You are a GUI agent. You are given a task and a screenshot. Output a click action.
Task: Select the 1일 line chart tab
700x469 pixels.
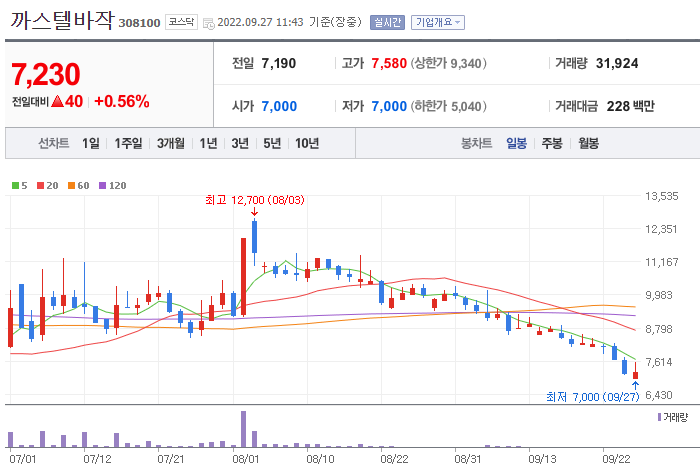coord(91,143)
